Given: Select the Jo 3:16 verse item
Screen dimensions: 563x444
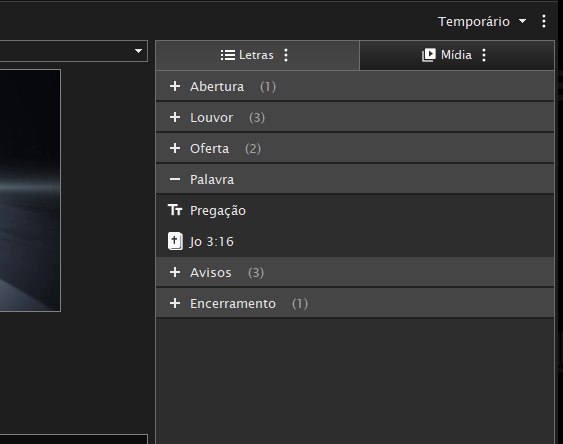Looking at the screenshot, I should click(355, 241).
